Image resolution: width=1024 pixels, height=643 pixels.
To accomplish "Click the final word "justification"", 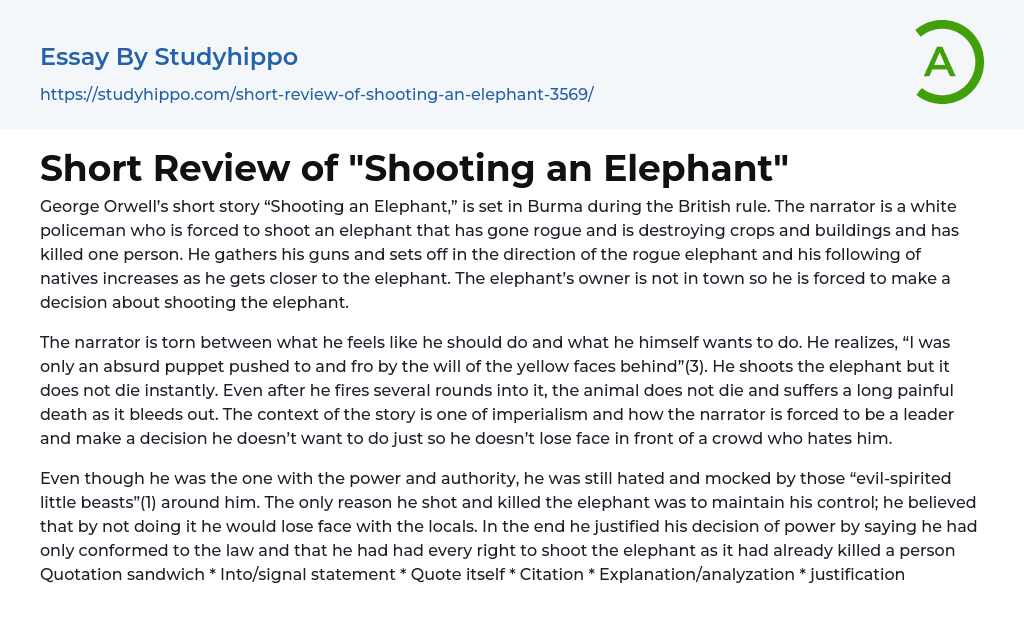I will [856, 574].
